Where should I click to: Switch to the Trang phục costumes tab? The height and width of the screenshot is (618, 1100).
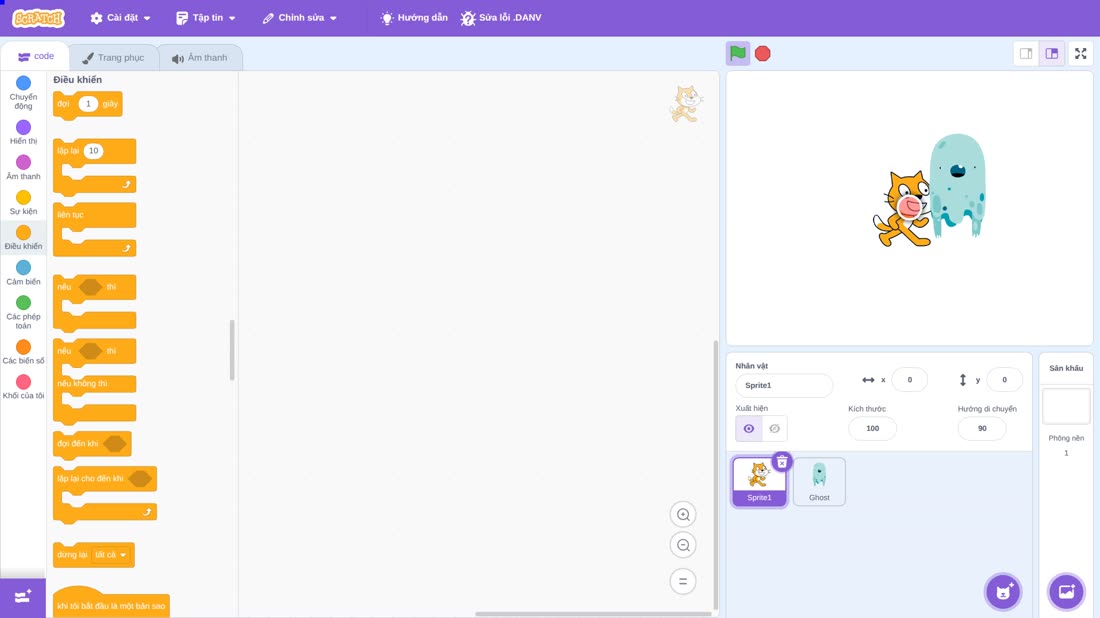114,58
